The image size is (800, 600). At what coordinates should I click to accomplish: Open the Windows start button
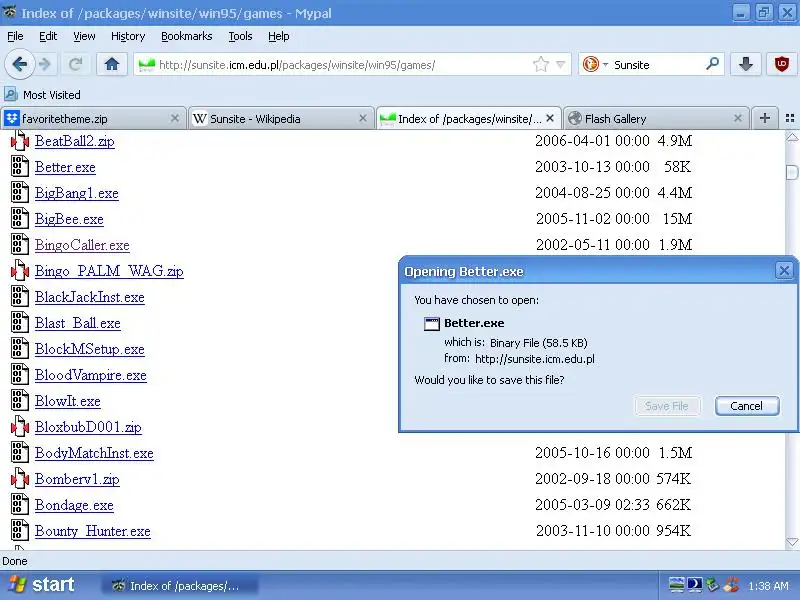pos(41,585)
